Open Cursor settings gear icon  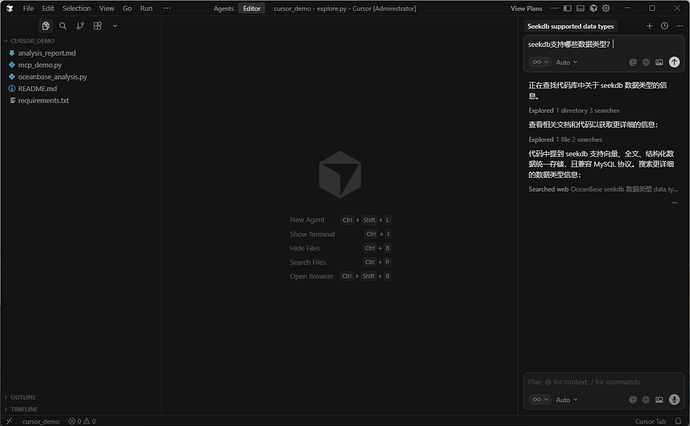(606, 8)
